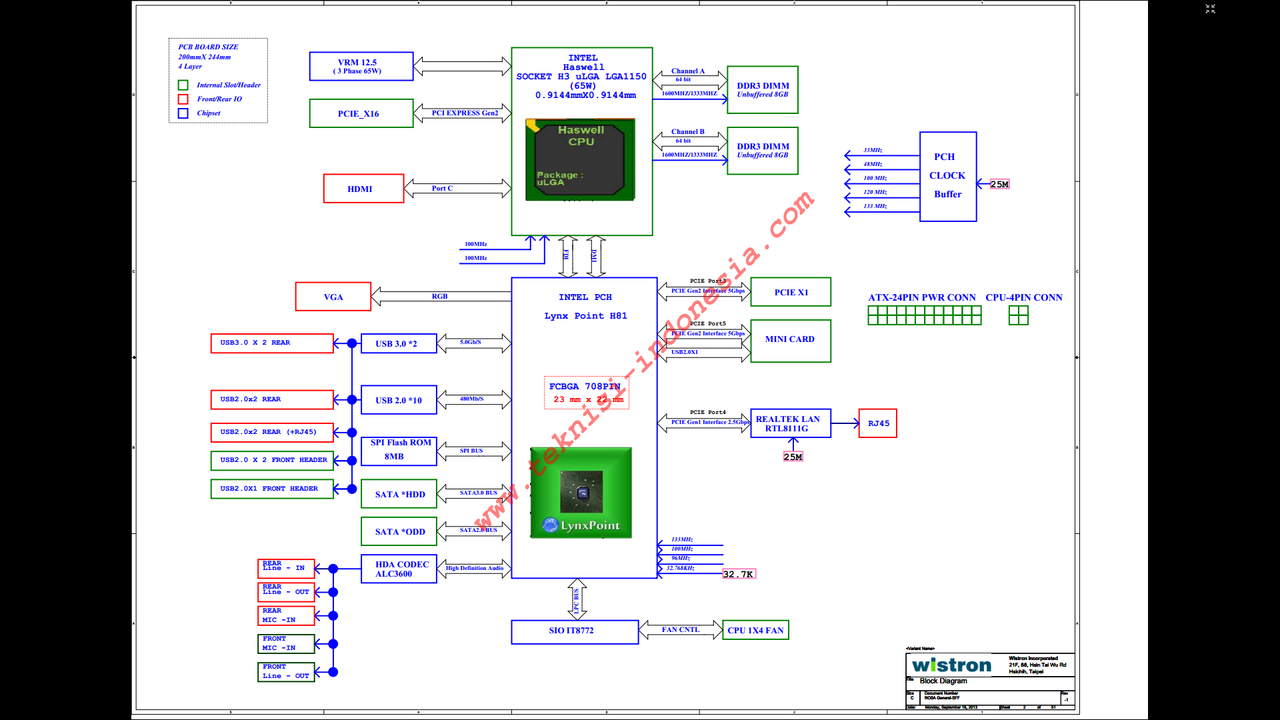
Task: Select the REALTEK LAN RTL8111G block
Action: point(791,424)
